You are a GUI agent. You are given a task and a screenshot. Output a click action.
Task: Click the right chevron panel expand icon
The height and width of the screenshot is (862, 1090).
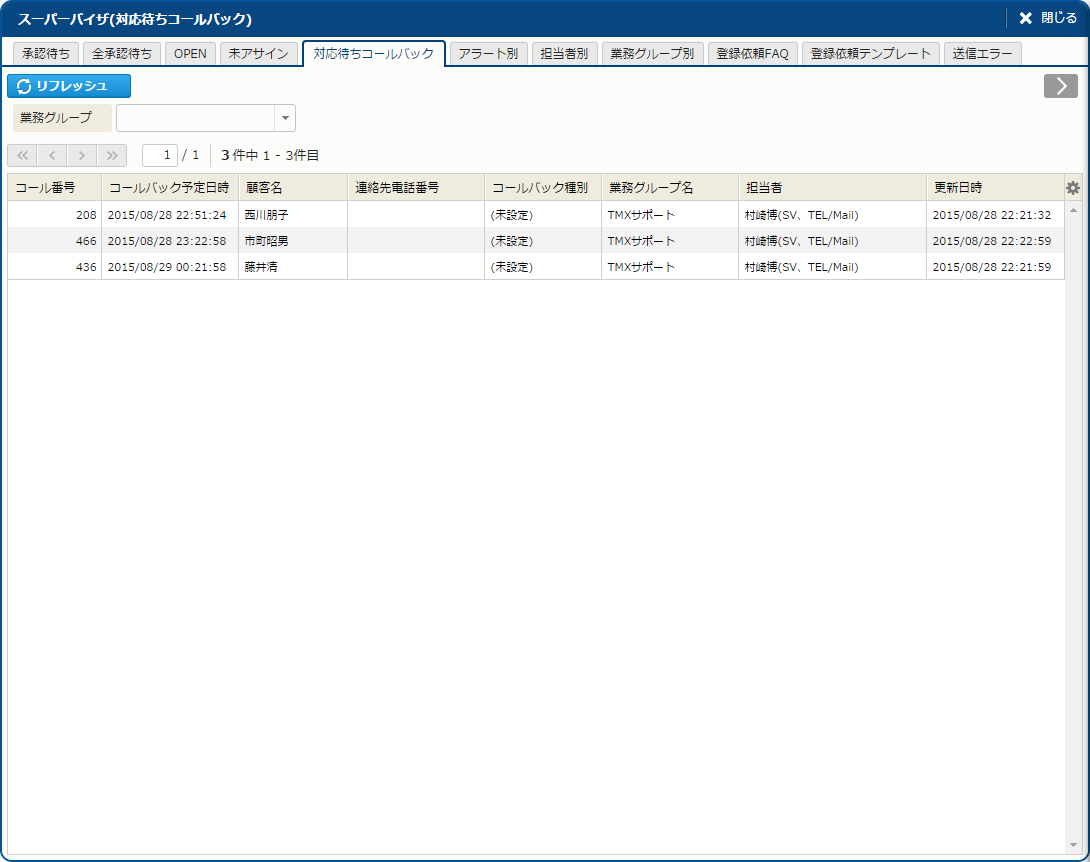(1060, 86)
